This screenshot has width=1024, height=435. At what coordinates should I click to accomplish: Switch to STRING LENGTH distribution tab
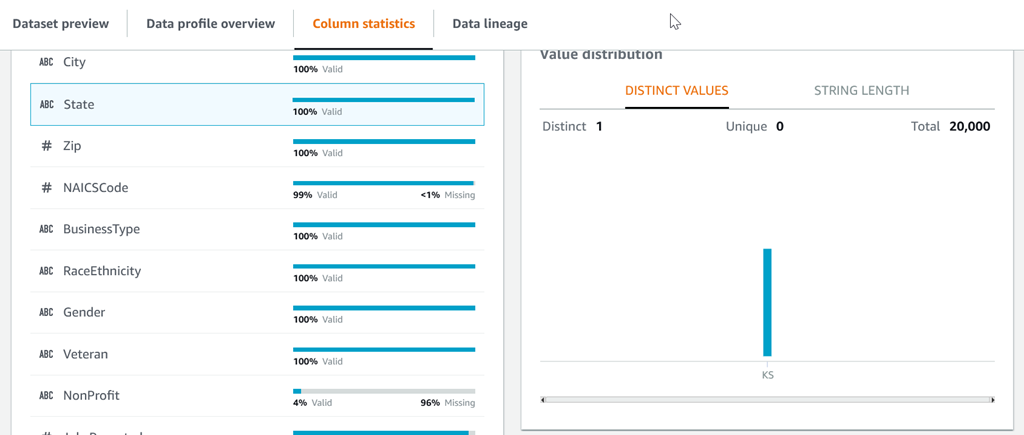pyautogui.click(x=861, y=90)
